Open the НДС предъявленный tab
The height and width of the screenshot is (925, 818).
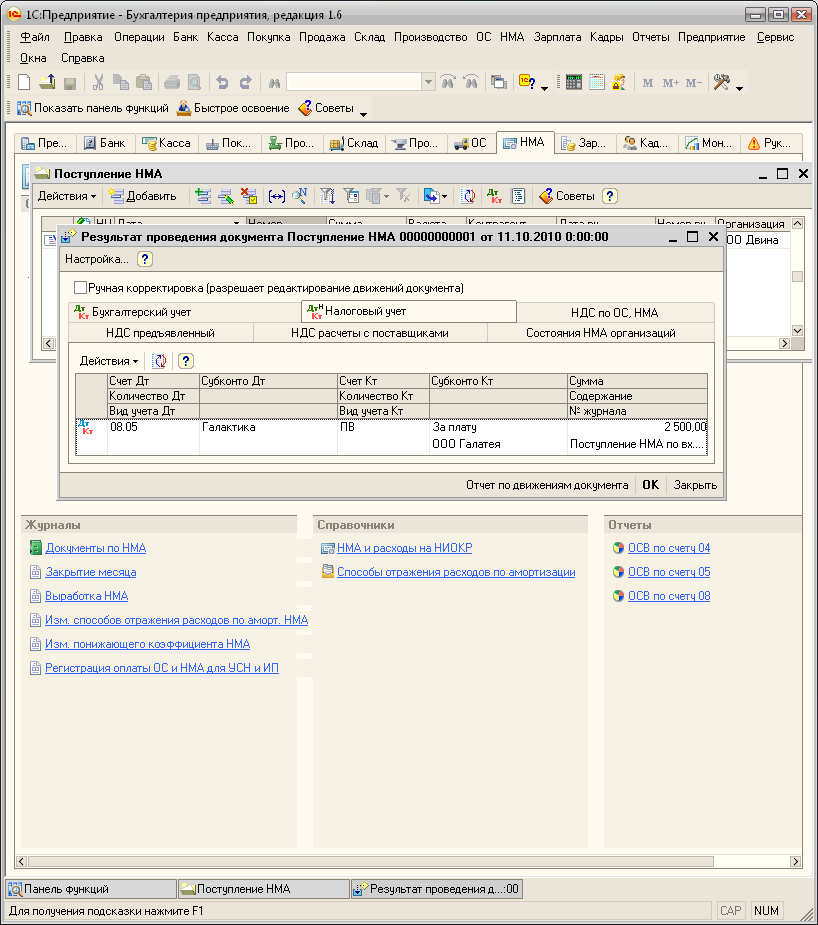click(x=160, y=333)
